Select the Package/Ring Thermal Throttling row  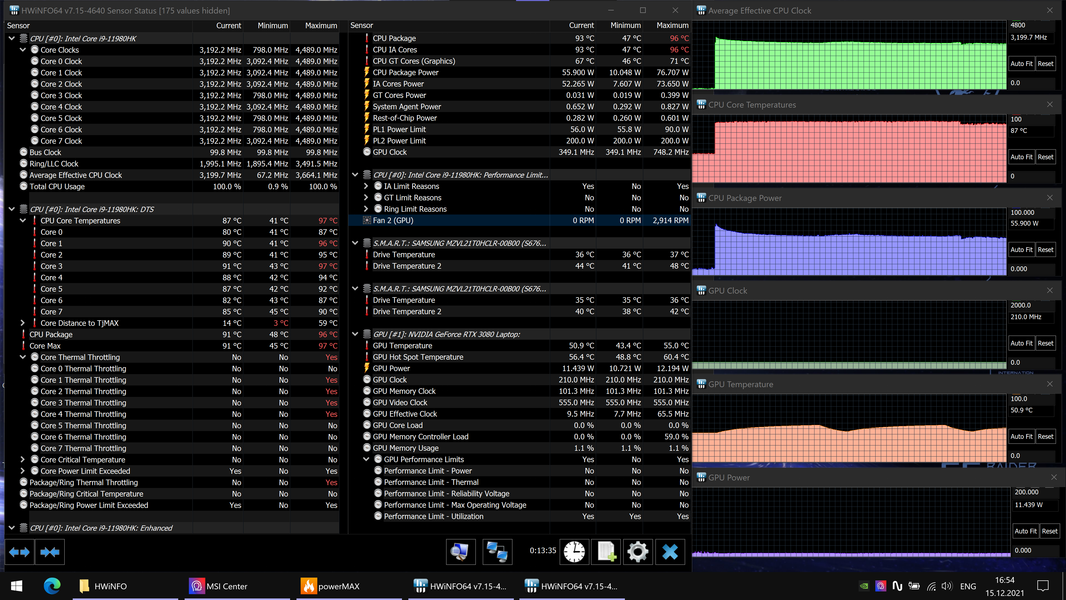[x=172, y=482]
